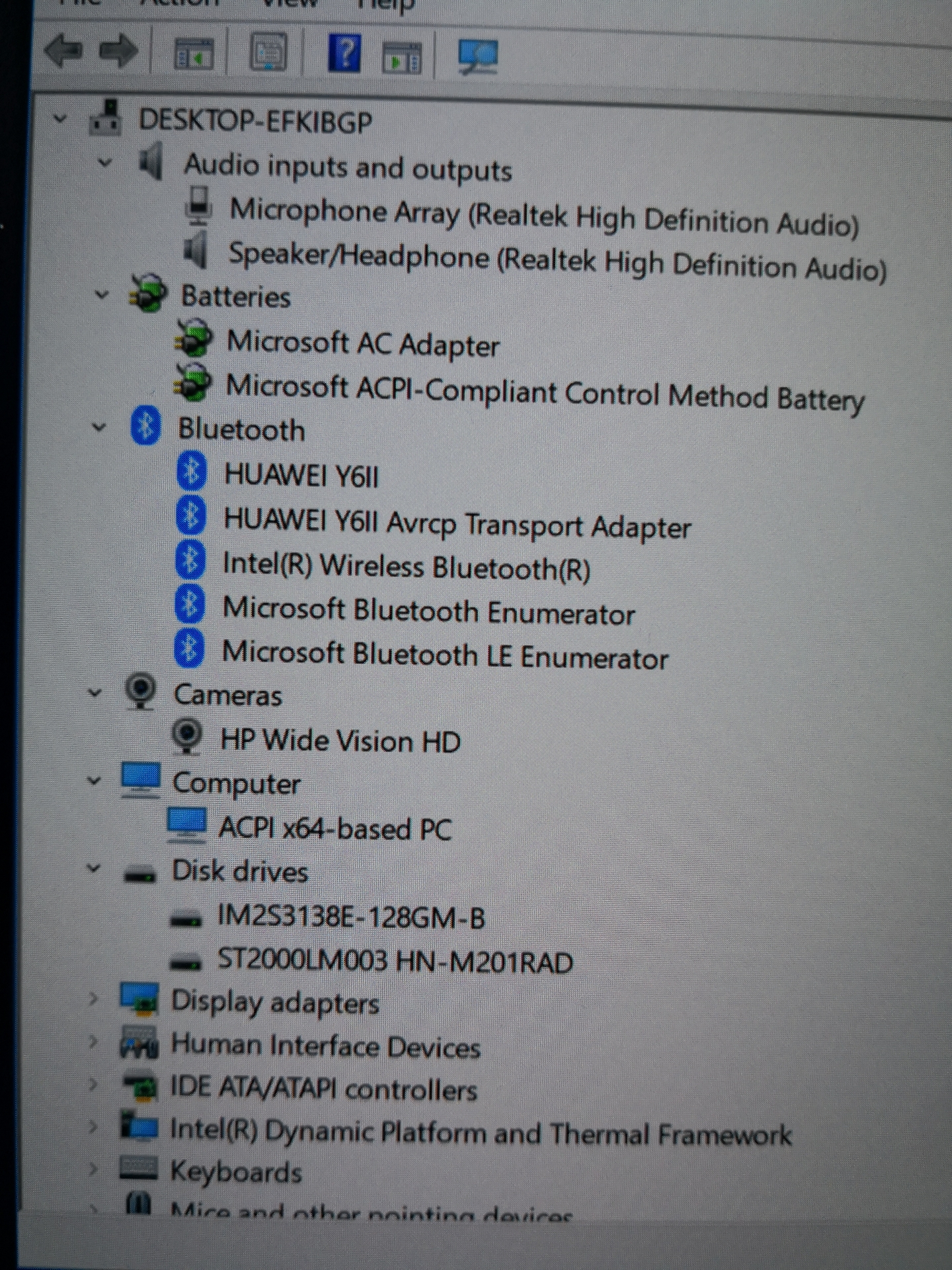Image resolution: width=952 pixels, height=1270 pixels.
Task: Collapse the Audio inputs and outputs category
Action: [104, 162]
